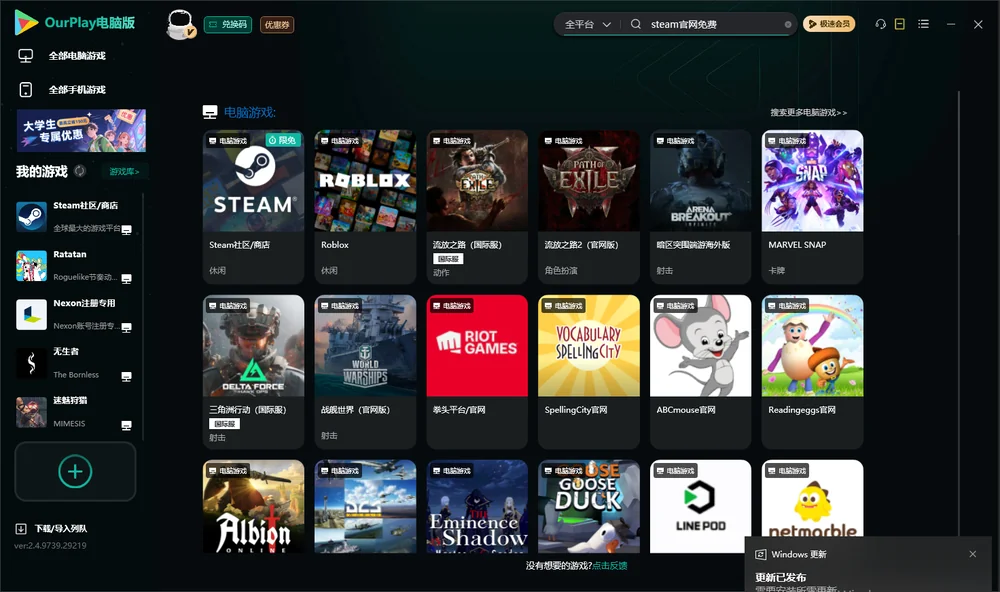The width and height of the screenshot is (1000, 592).
Task: Open the MARVEL SNAP card
Action: point(812,207)
